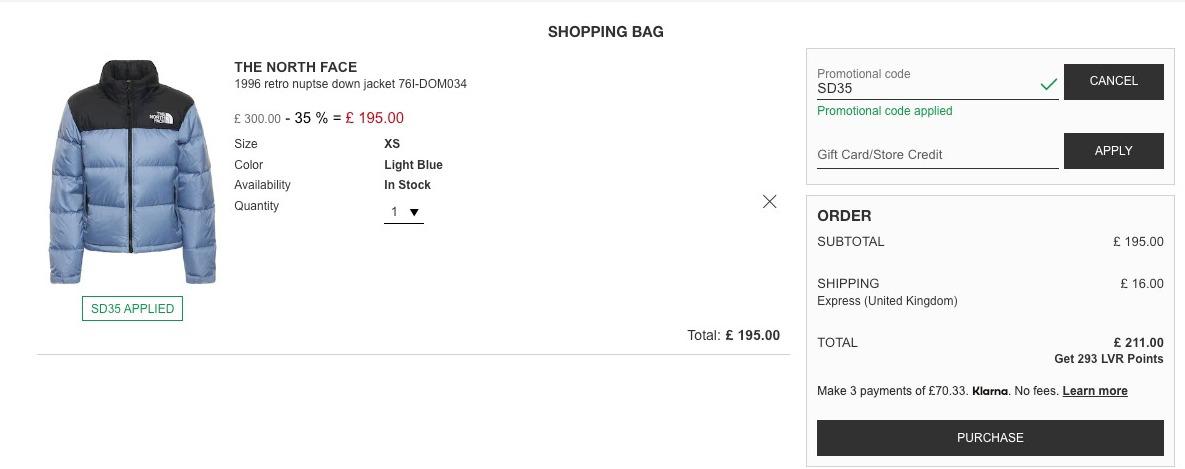This screenshot has height=469, width=1185.
Task: Click THE NORTH FACE brand title
Action: pos(295,67)
